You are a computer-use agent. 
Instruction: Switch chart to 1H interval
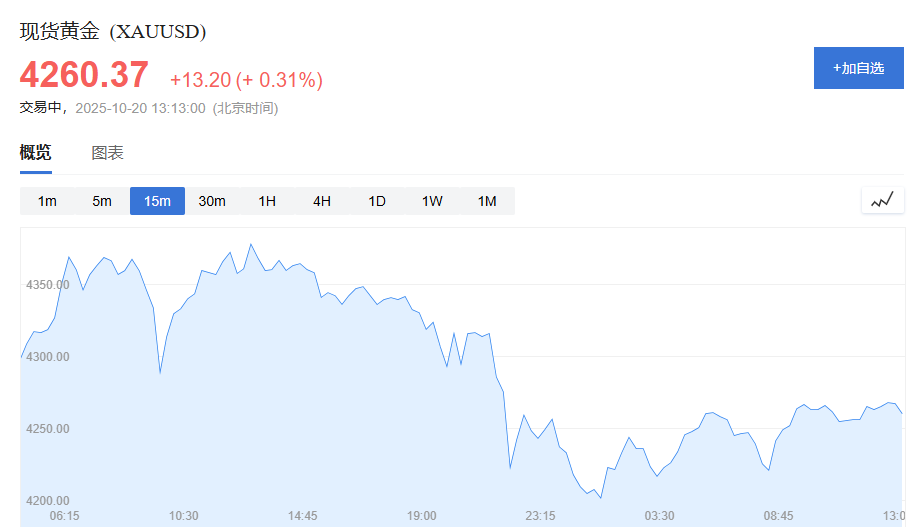[x=267, y=201]
